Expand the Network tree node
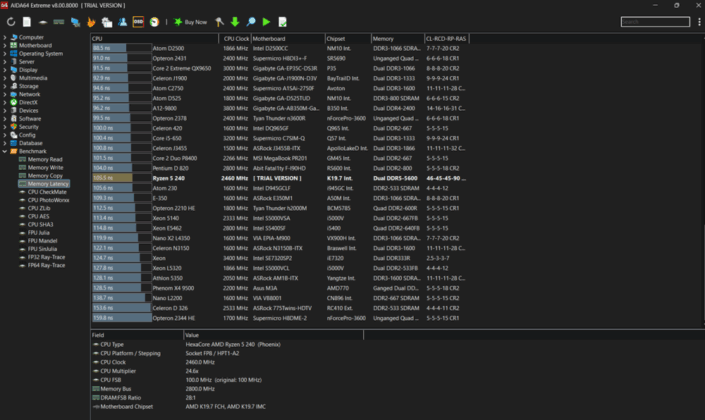The image size is (705, 420). 5,94
